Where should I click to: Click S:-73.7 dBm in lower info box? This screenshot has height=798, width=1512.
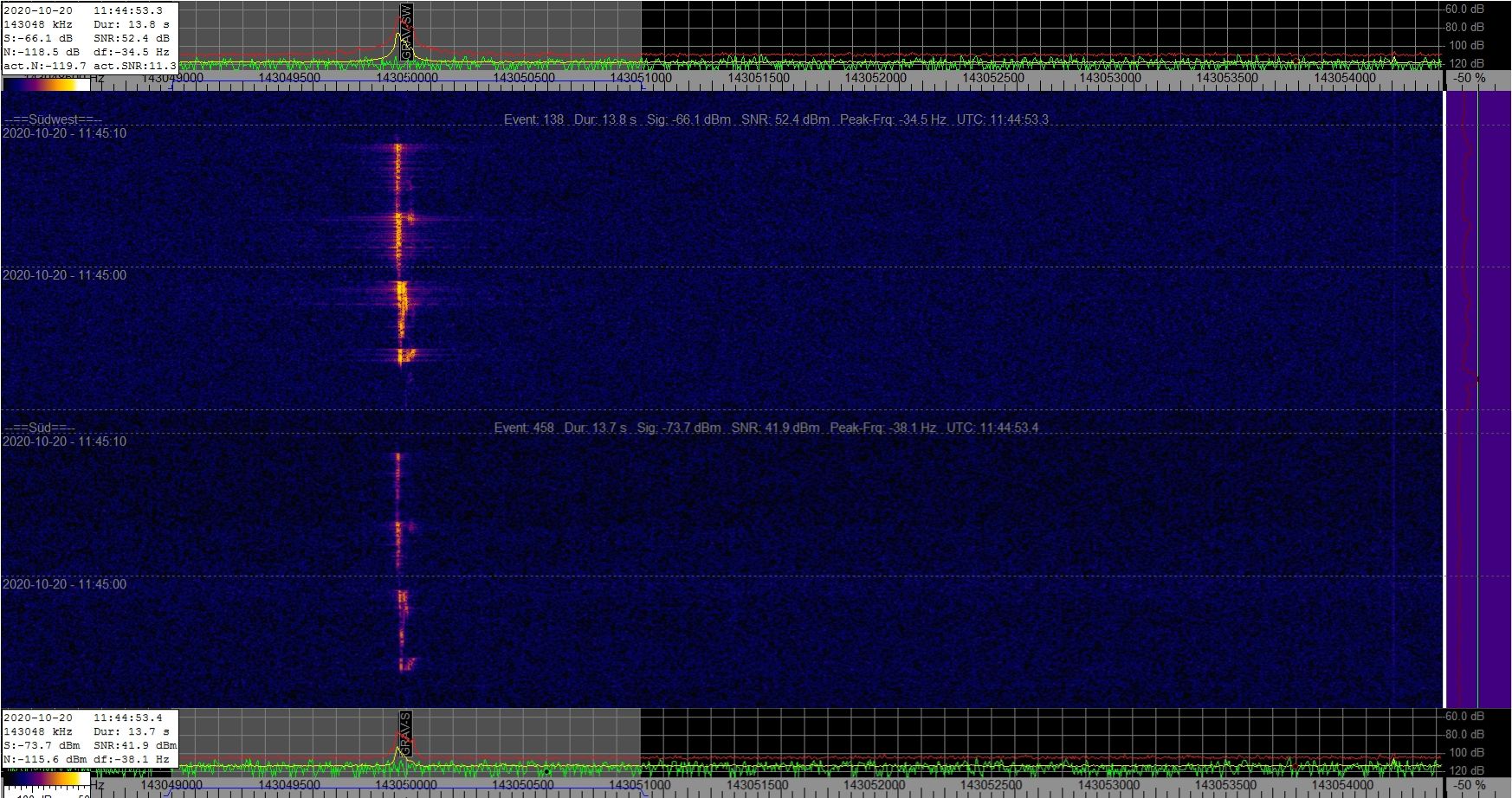point(42,745)
